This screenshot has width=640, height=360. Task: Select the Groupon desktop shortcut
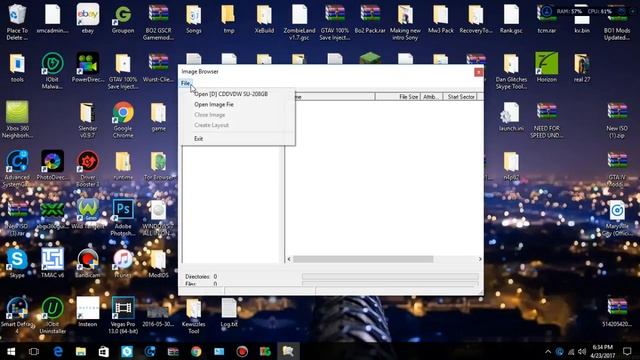pos(123,18)
